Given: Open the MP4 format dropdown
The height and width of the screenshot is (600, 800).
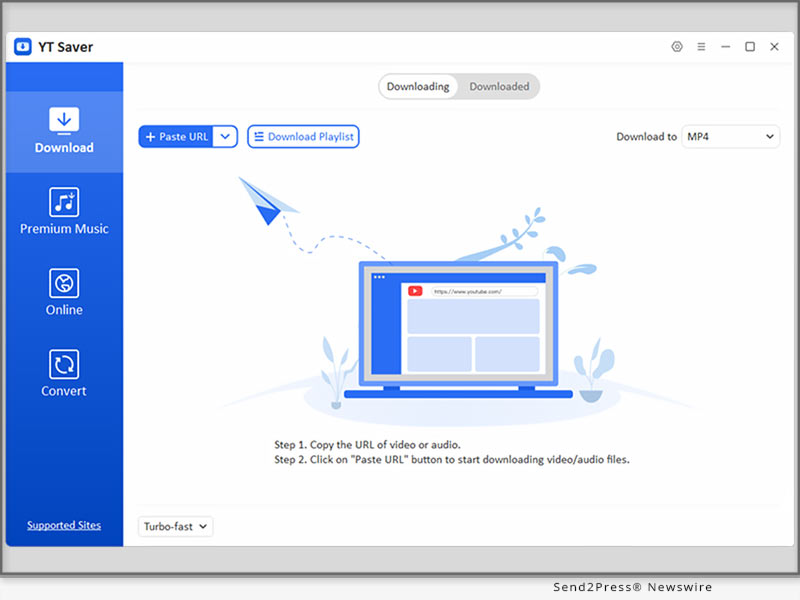Looking at the screenshot, I should click(x=730, y=137).
